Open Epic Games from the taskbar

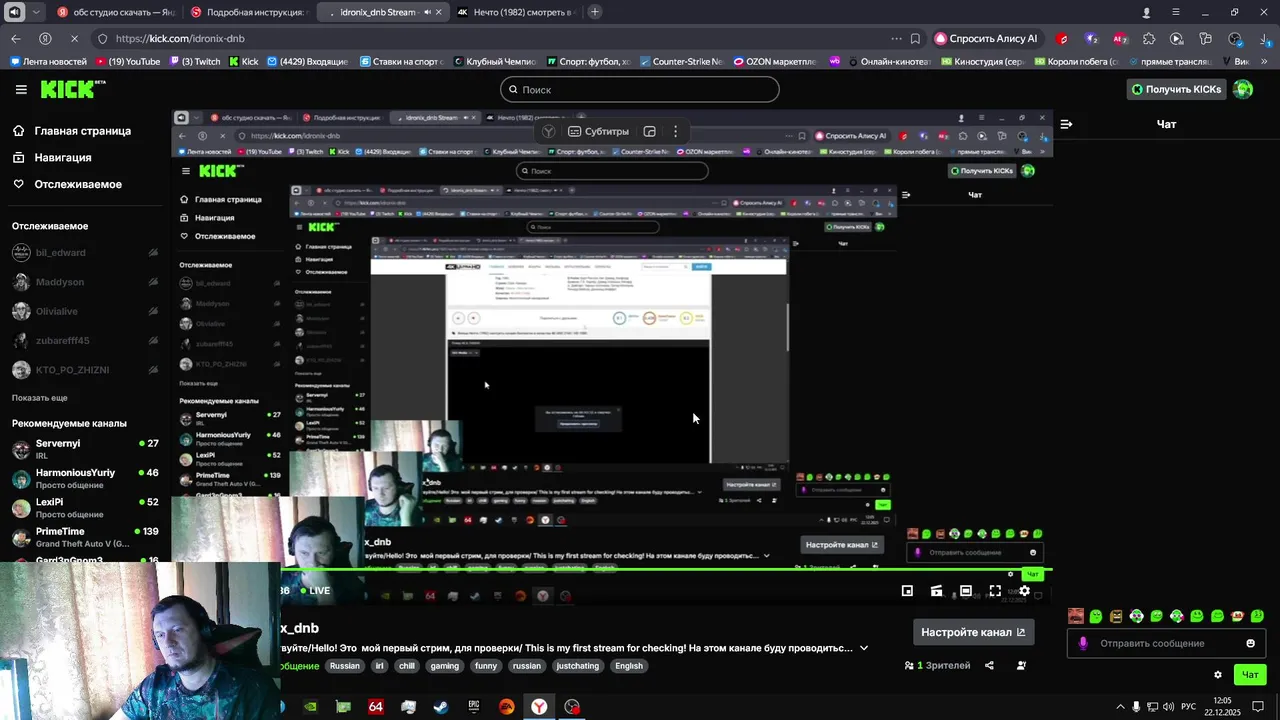473,707
